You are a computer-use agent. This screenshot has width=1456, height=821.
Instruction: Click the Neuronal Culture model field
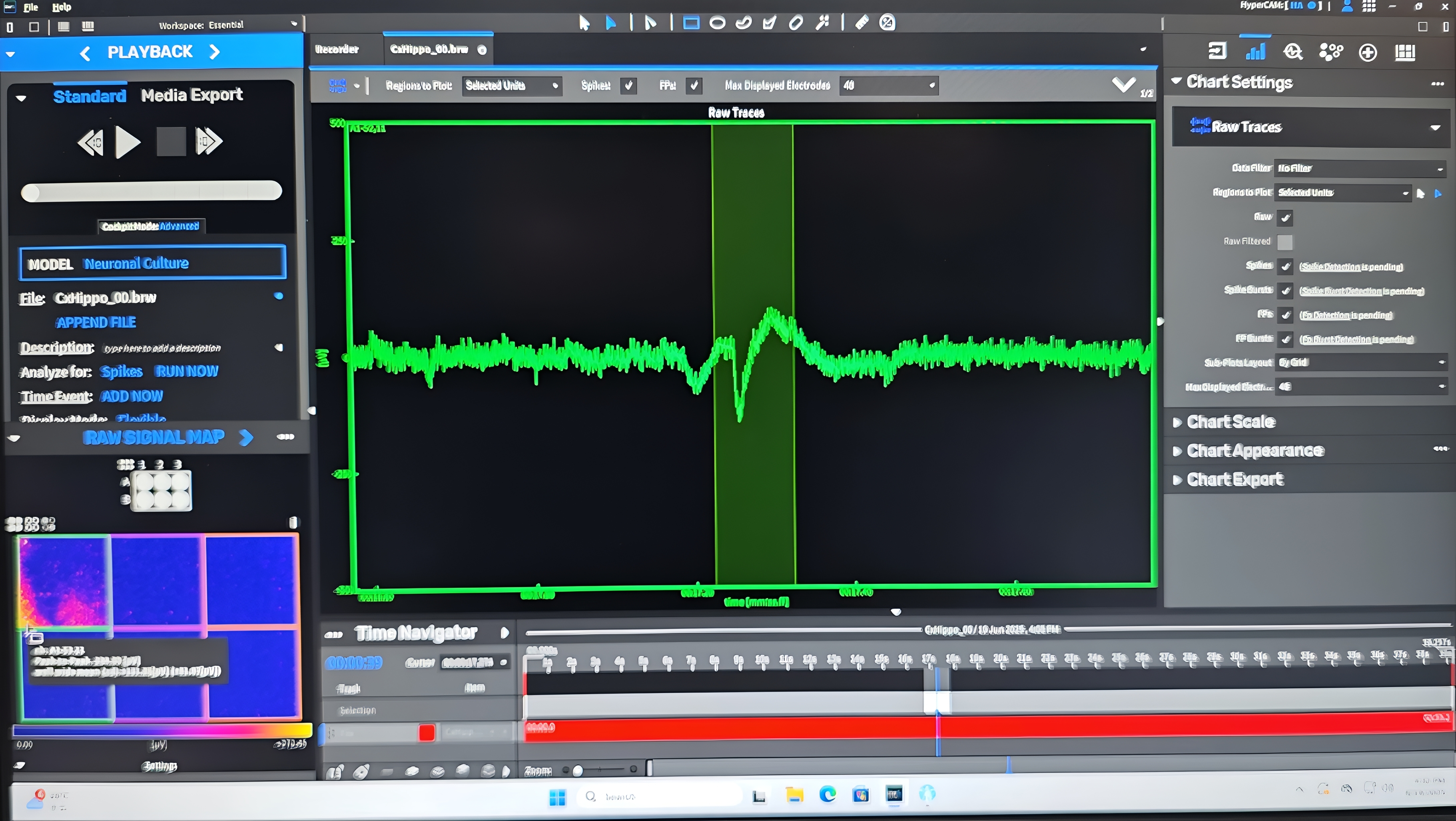pos(152,263)
